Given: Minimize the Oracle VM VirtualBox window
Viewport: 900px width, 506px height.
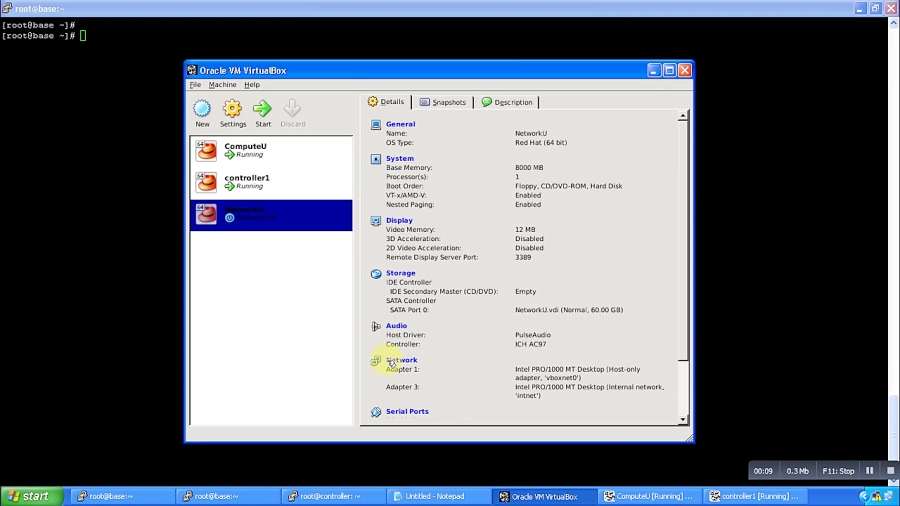Looking at the screenshot, I should [654, 71].
